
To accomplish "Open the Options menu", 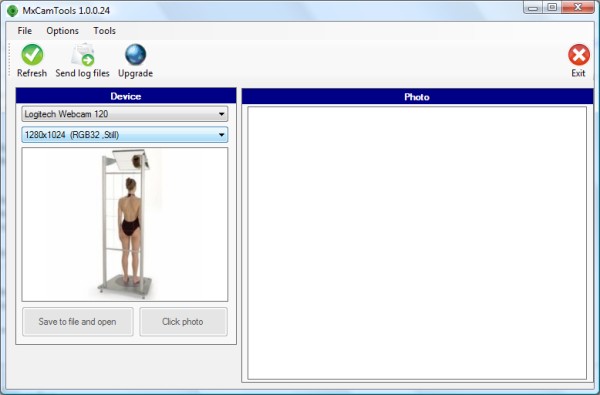I will 62,31.
